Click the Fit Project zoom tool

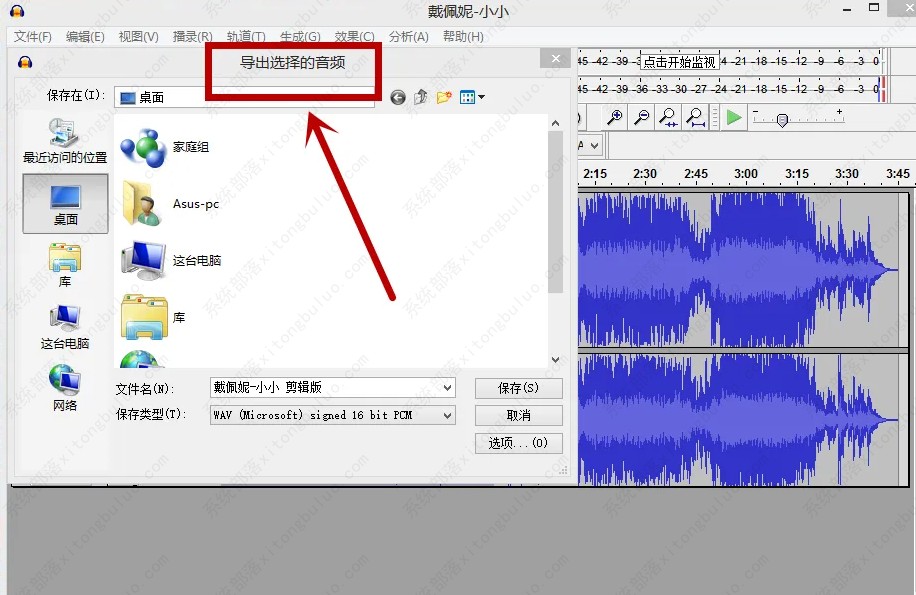pyautogui.click(x=695, y=118)
